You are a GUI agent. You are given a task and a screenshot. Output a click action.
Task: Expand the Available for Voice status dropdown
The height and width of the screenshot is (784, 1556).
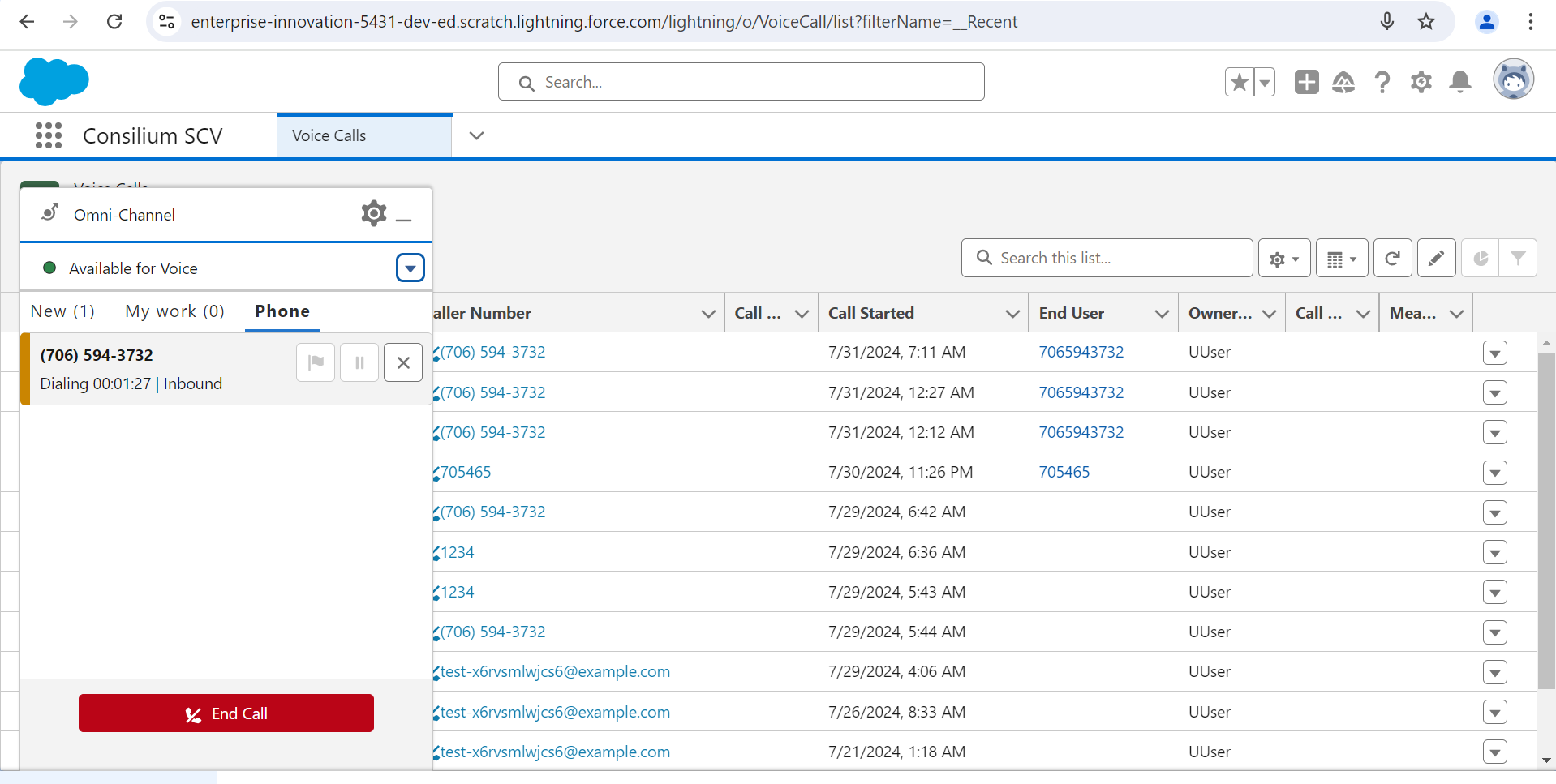(x=410, y=268)
